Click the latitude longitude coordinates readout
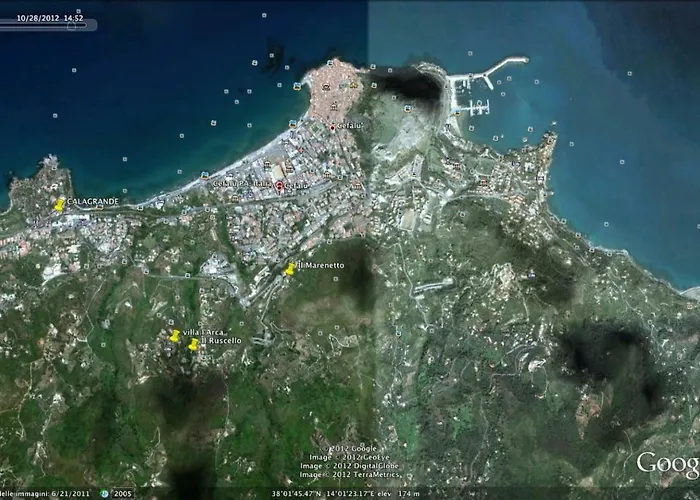This screenshot has height=500, width=700. [x=324, y=493]
